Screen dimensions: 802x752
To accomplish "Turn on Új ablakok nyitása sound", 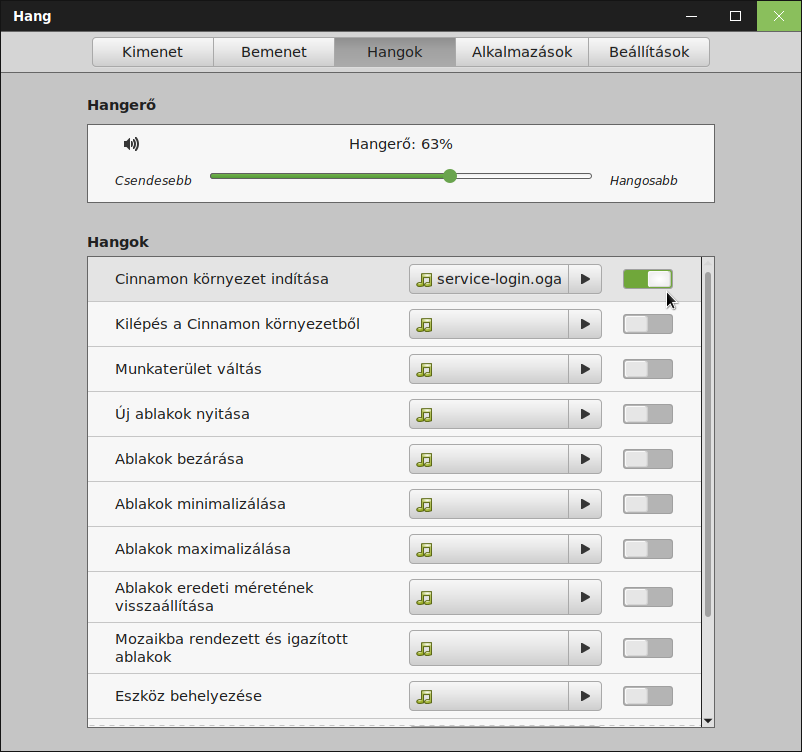I will tap(648, 414).
